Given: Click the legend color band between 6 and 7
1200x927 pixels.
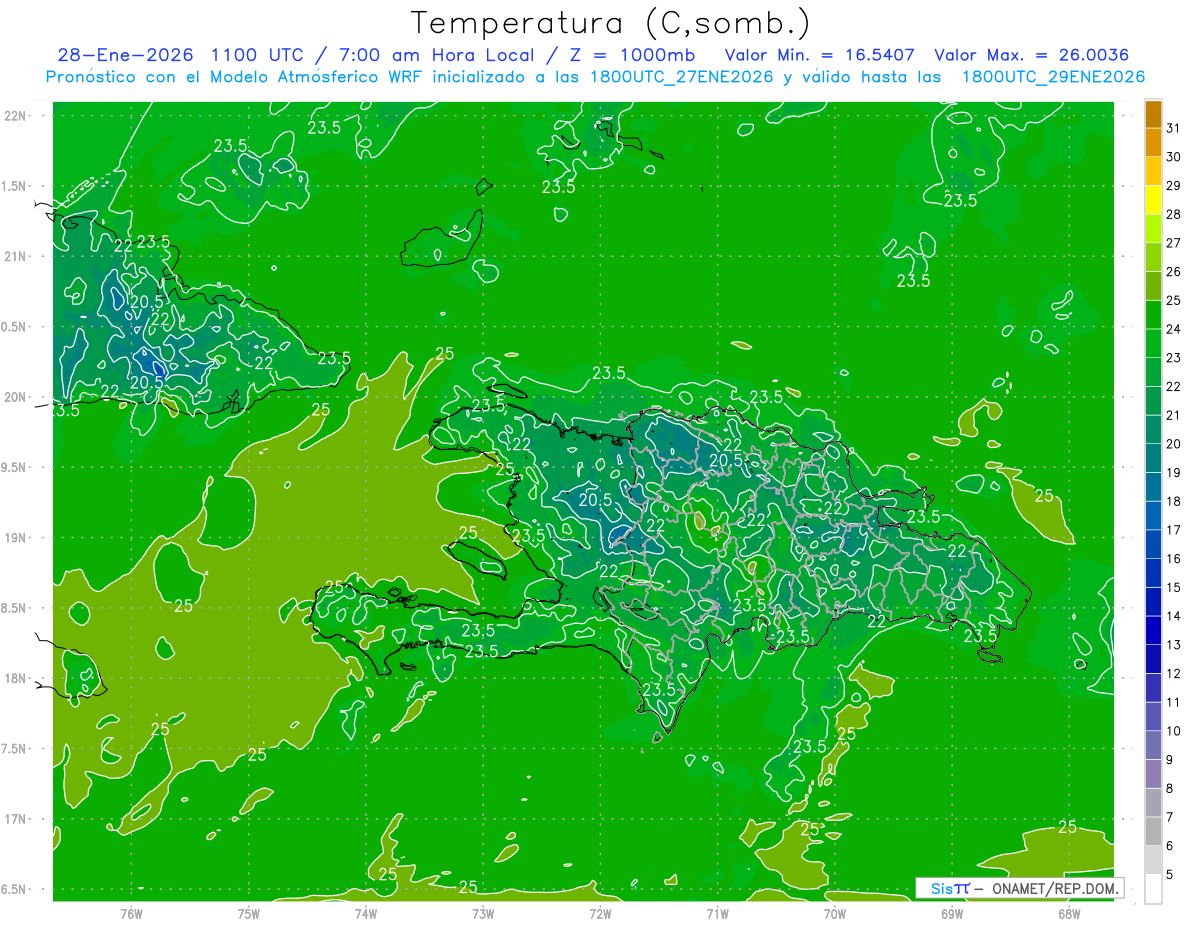Looking at the screenshot, I should pyautogui.click(x=1153, y=832).
